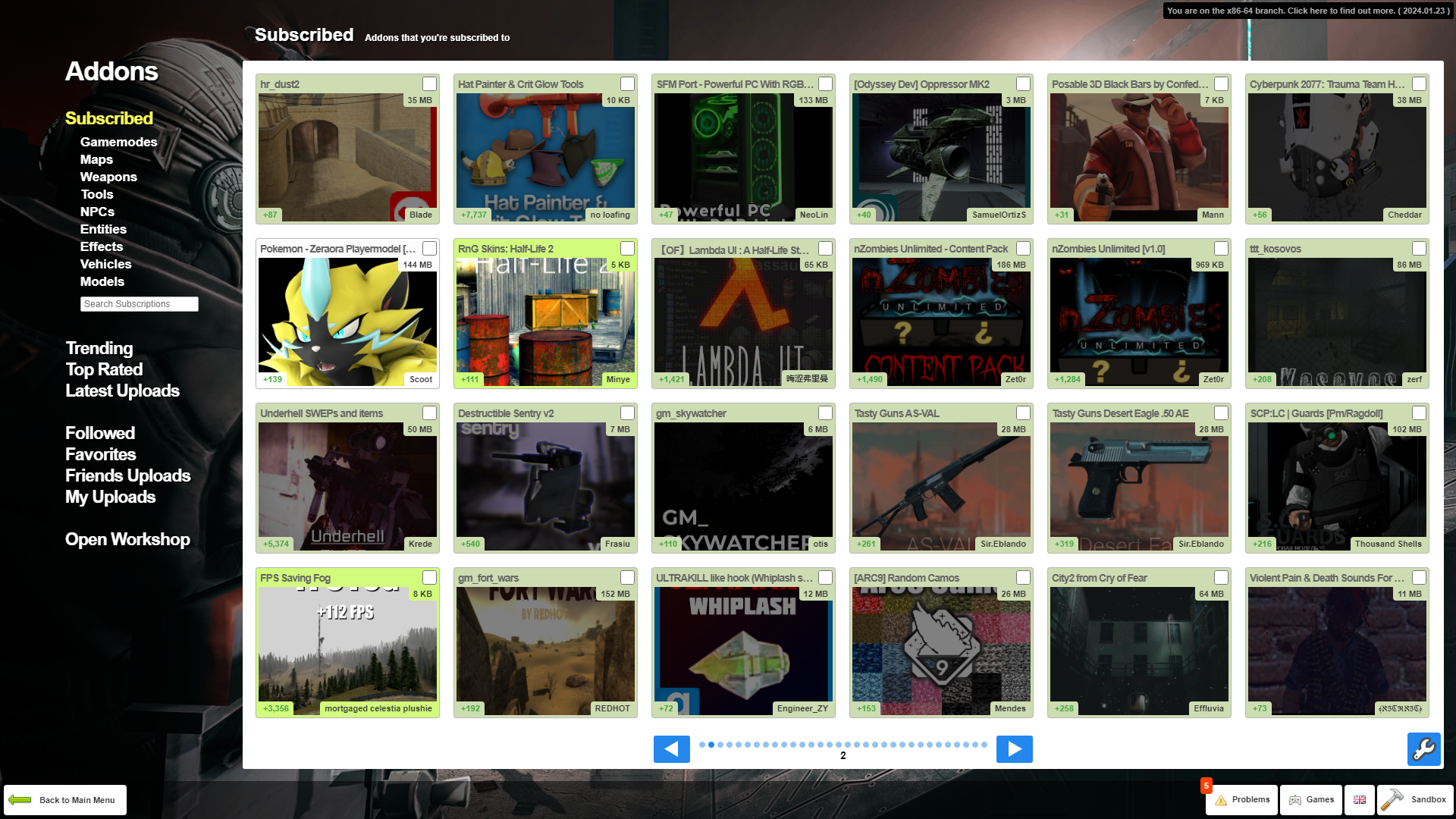The height and width of the screenshot is (819, 1456).
Task: Open the wrench settings button
Action: tap(1423, 749)
